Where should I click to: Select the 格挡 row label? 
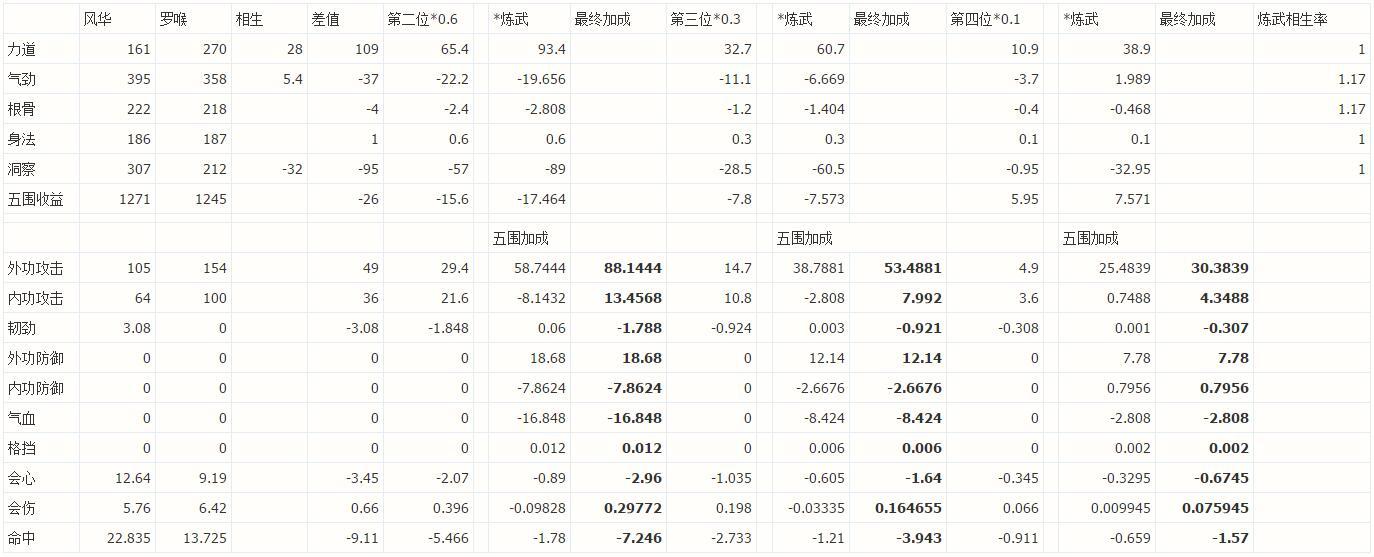pyautogui.click(x=22, y=448)
